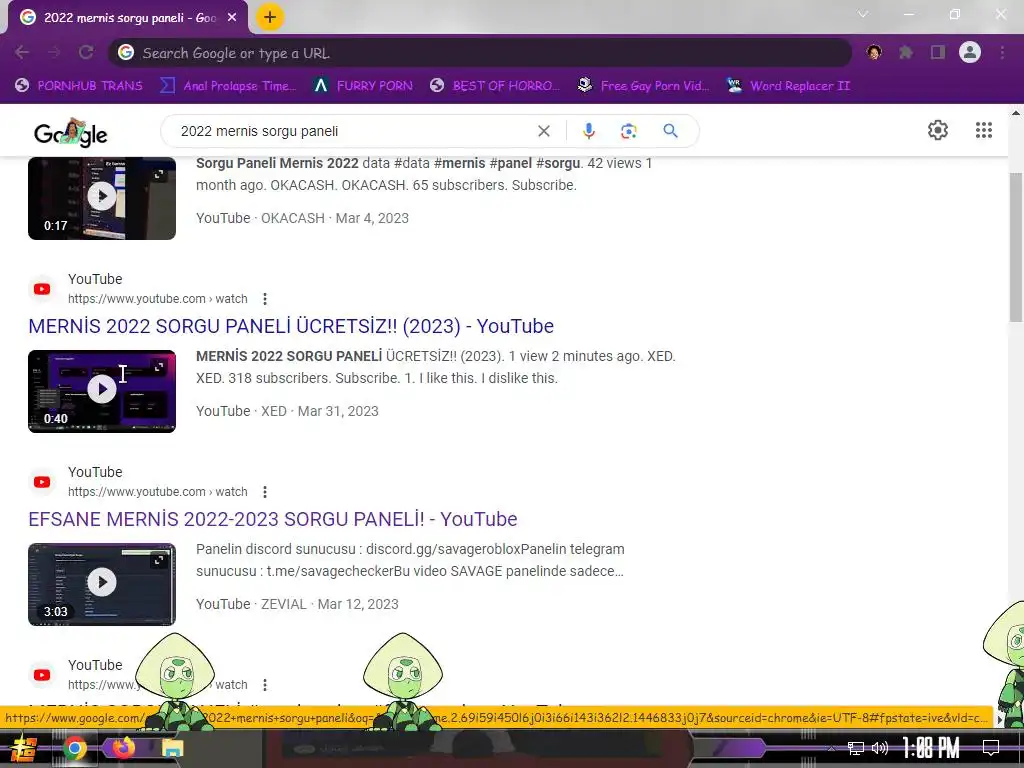Play the 3:03 ZEVIAL video thumbnail
The width and height of the screenshot is (1024, 768).
102,582
